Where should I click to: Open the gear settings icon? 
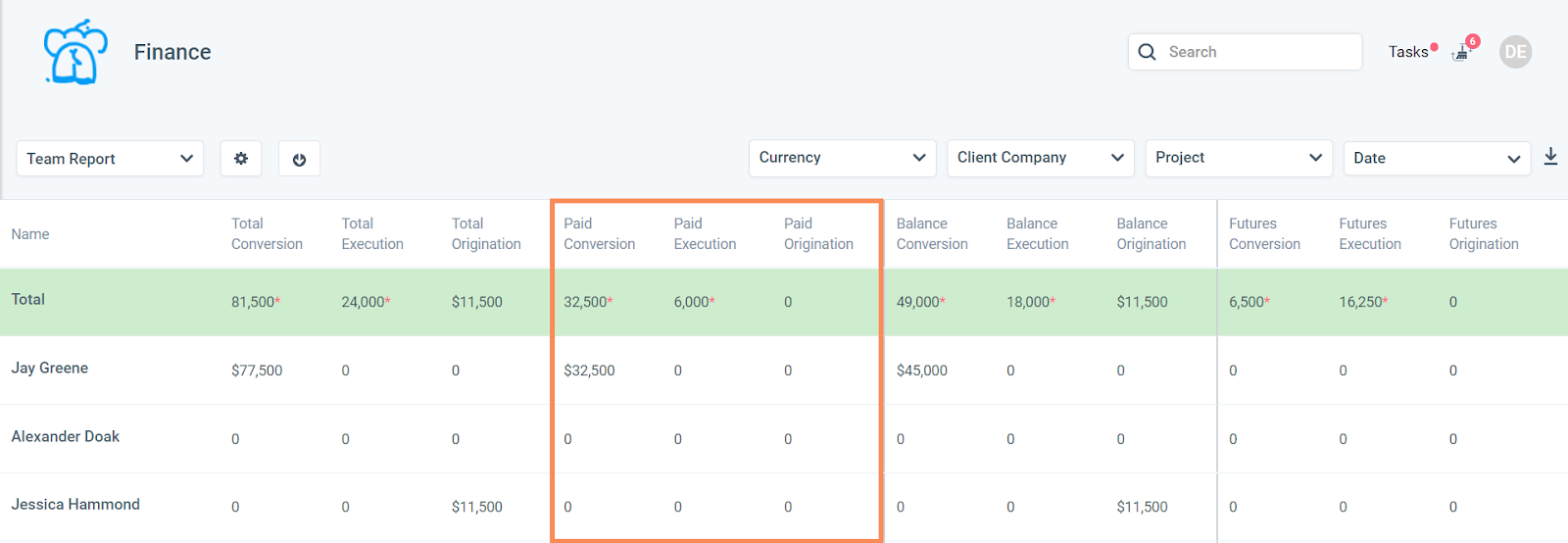pos(241,159)
